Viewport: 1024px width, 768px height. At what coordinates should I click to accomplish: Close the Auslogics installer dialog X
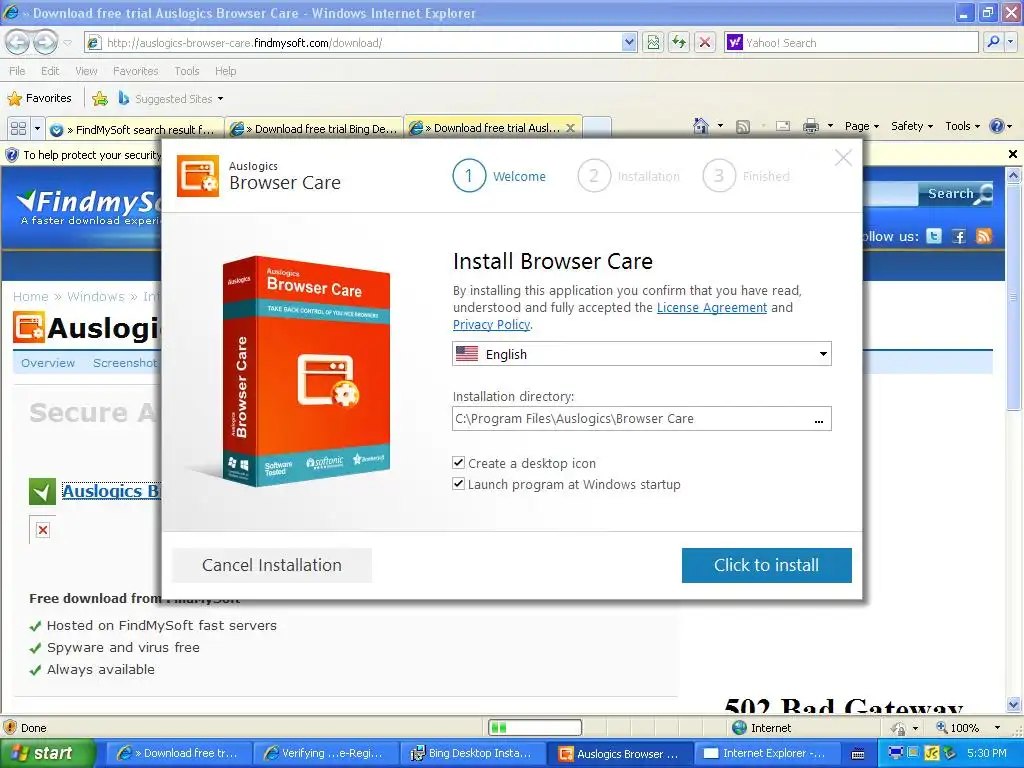click(x=843, y=157)
